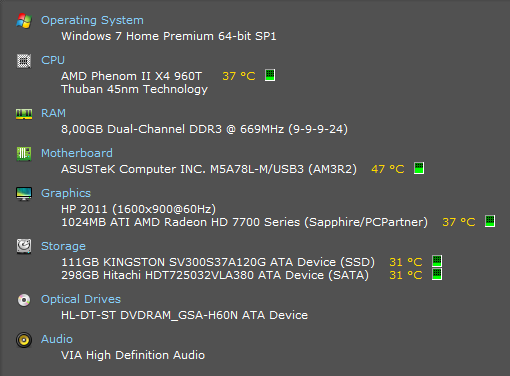The height and width of the screenshot is (376, 510).
Task: Open the Storage section heading link
Action: [x=63, y=246]
